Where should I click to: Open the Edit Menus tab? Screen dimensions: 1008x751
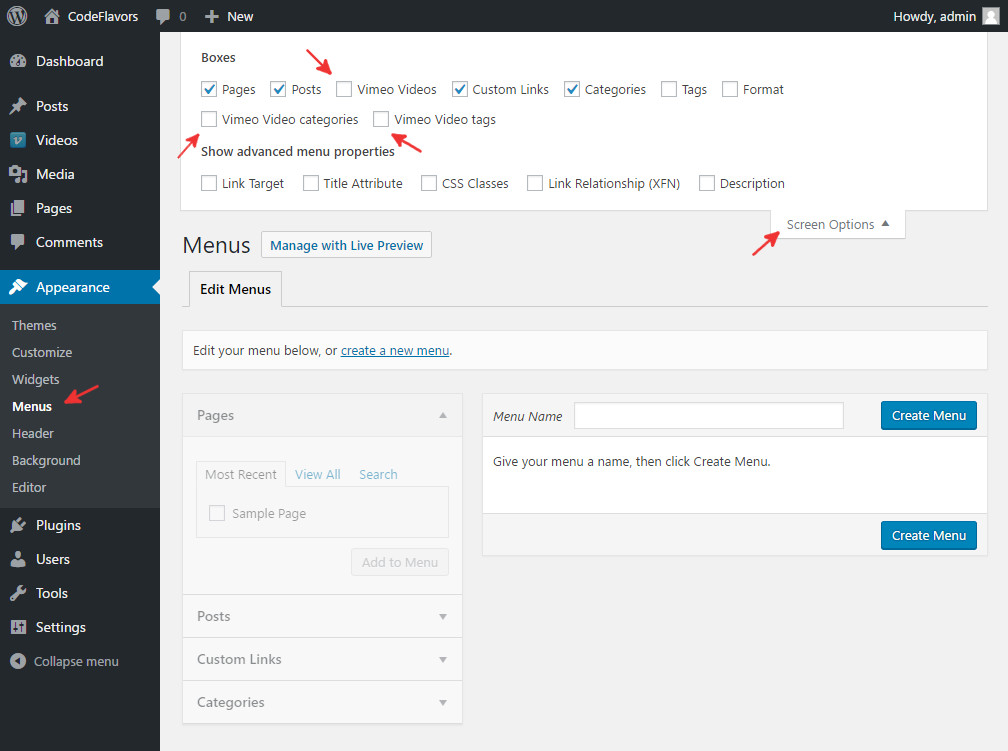pyautogui.click(x=235, y=289)
